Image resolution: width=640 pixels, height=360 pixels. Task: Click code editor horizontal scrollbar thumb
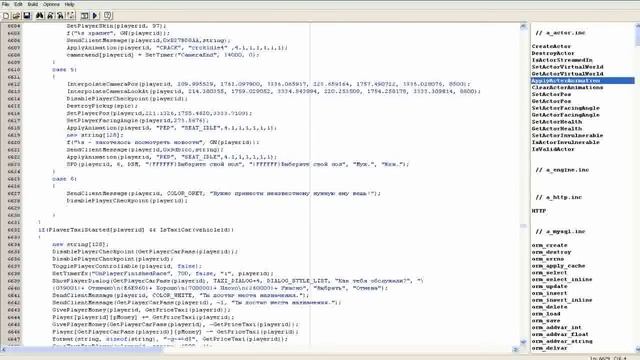tap(85, 349)
